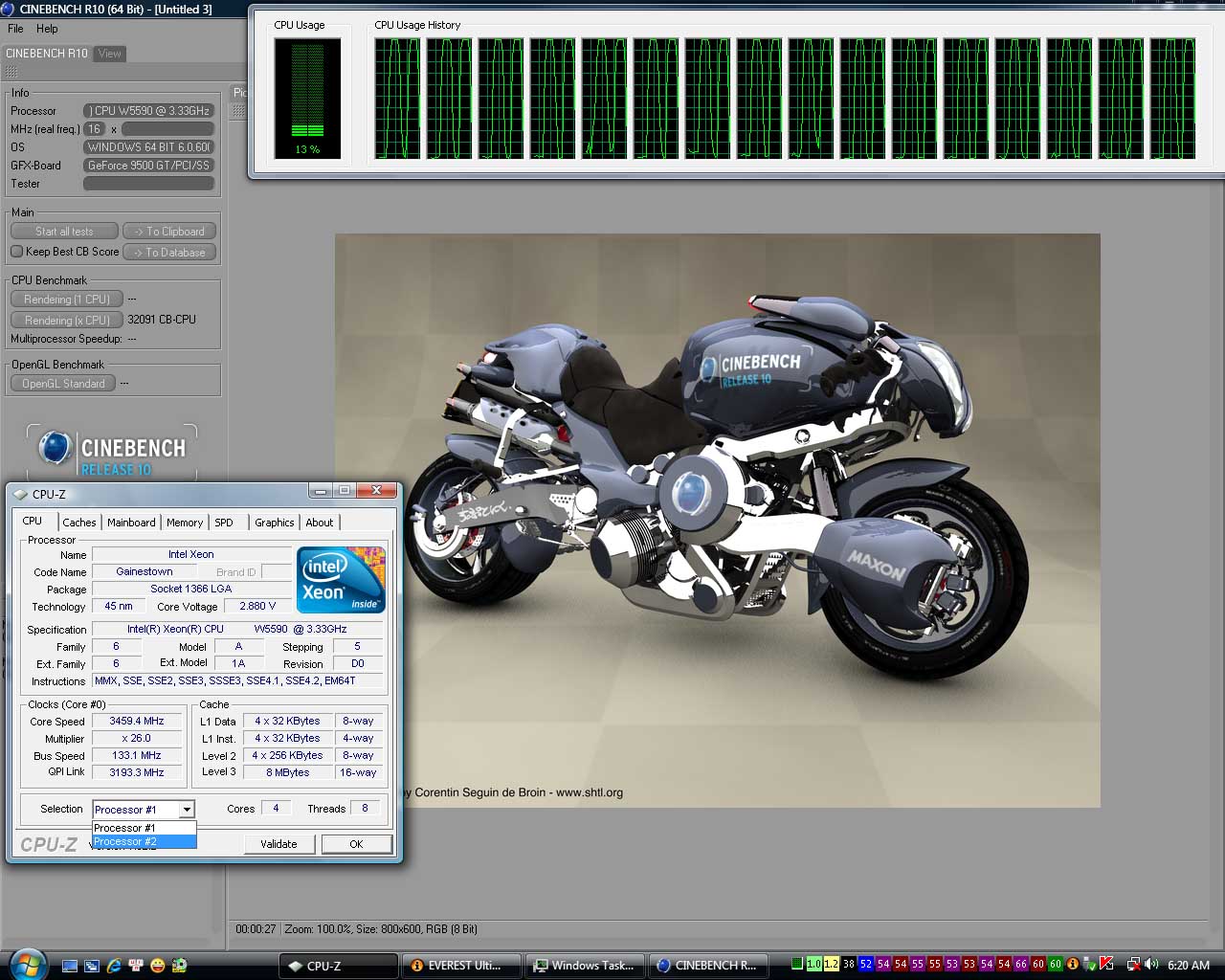Viewport: 1225px width, 980px height.
Task: Click the green quick launch icon after smiley
Action: pyautogui.click(x=179, y=966)
